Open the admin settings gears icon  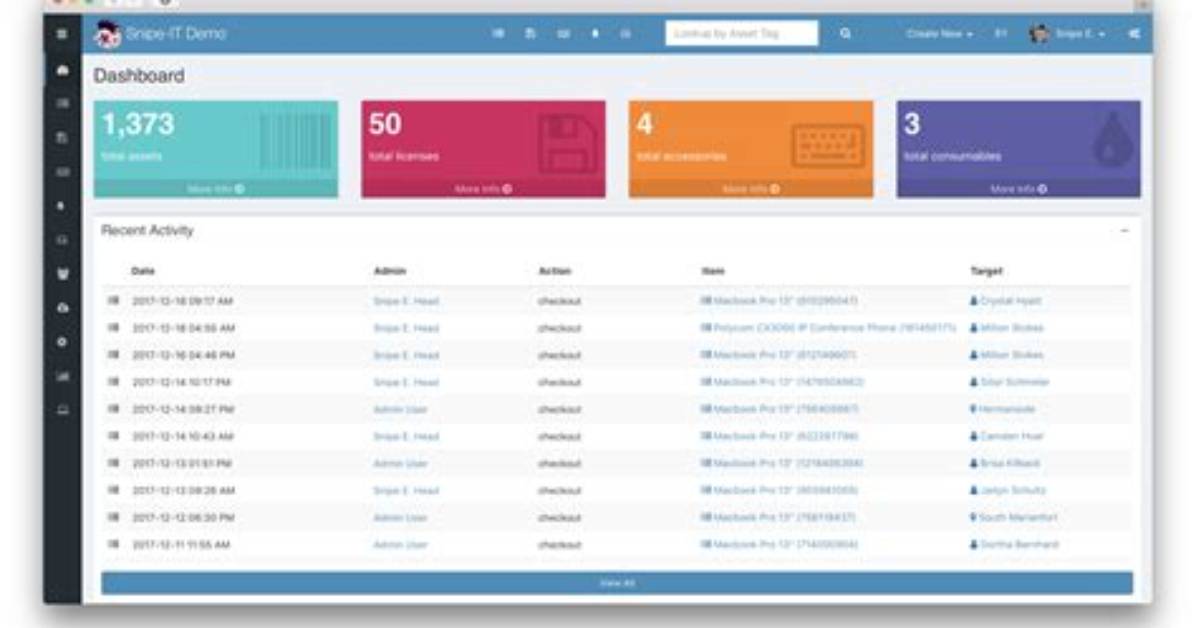point(1134,34)
